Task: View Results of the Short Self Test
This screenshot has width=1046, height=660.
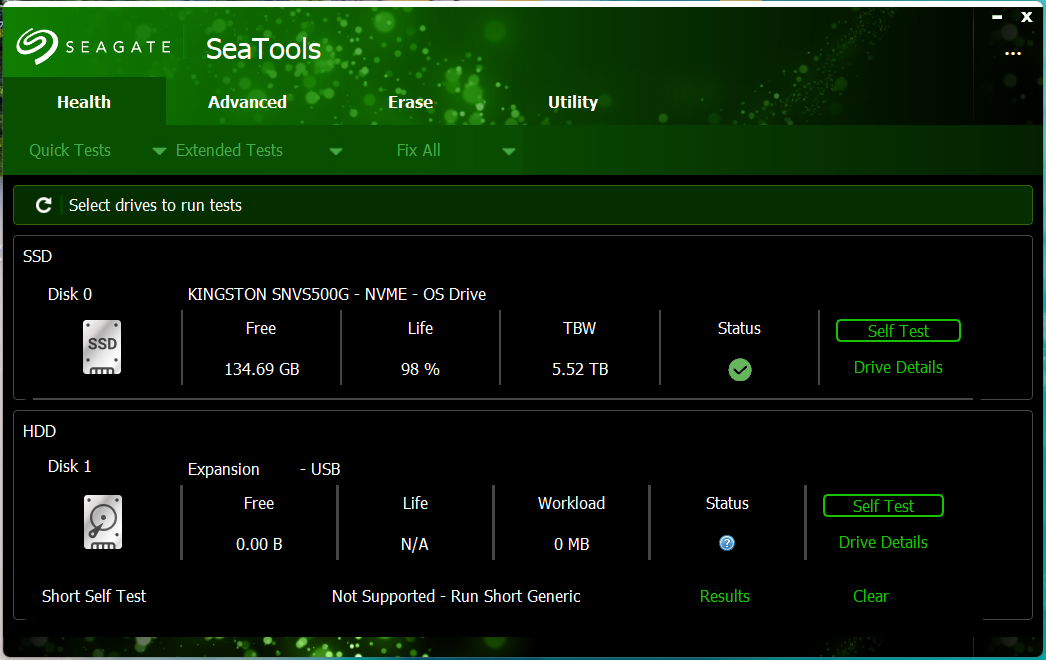Action: click(x=724, y=596)
